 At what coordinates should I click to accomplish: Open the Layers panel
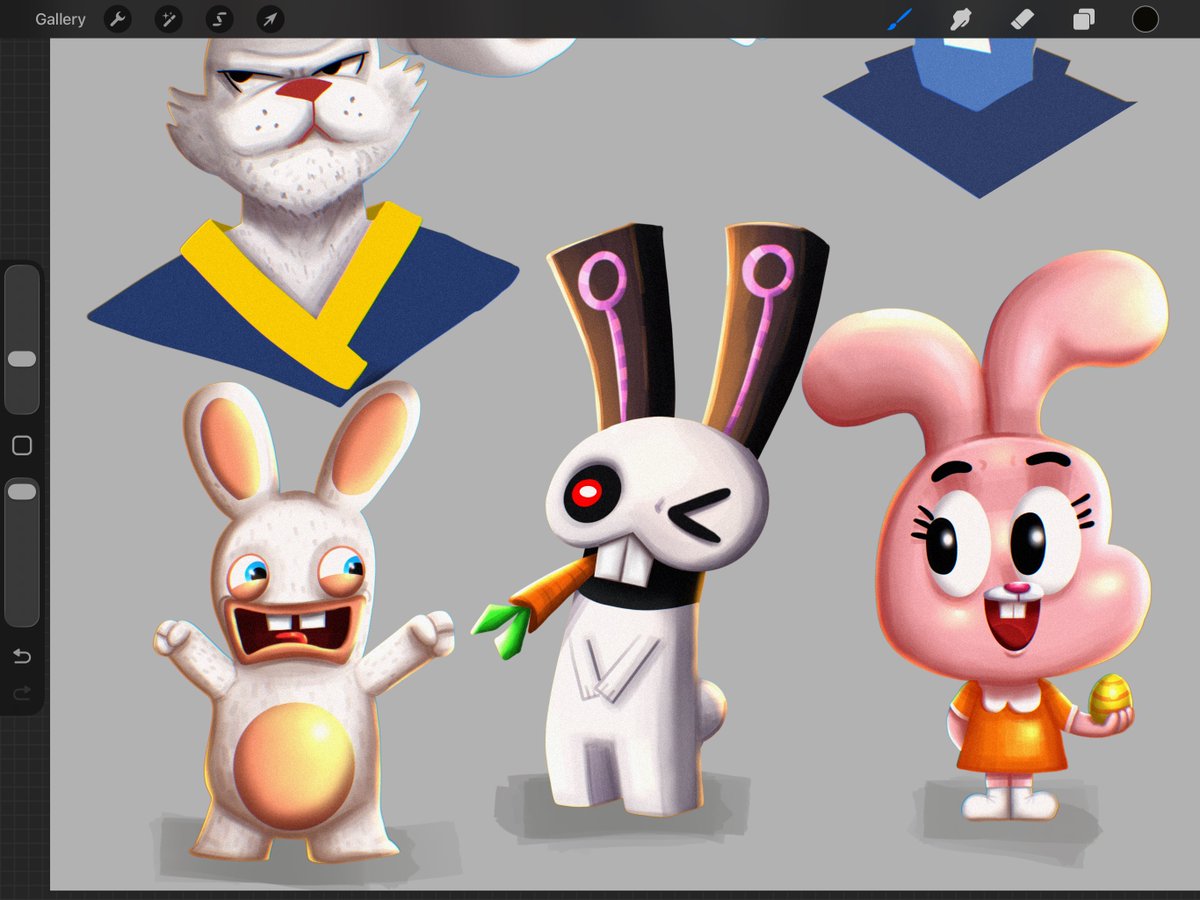1084,19
